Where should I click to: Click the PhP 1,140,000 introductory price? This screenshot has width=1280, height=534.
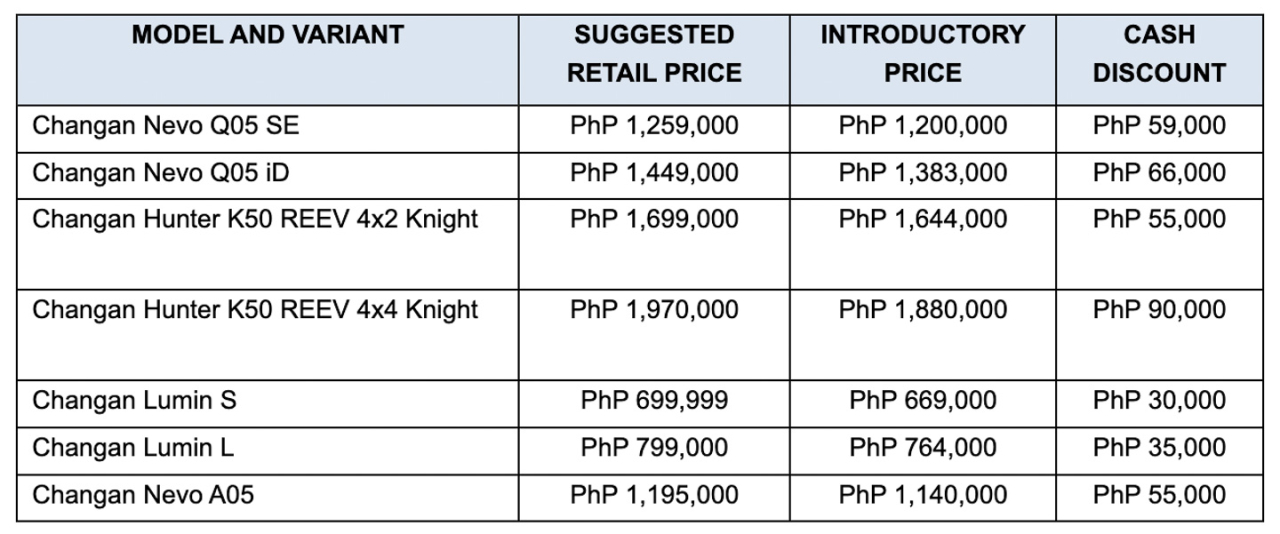coord(922,494)
